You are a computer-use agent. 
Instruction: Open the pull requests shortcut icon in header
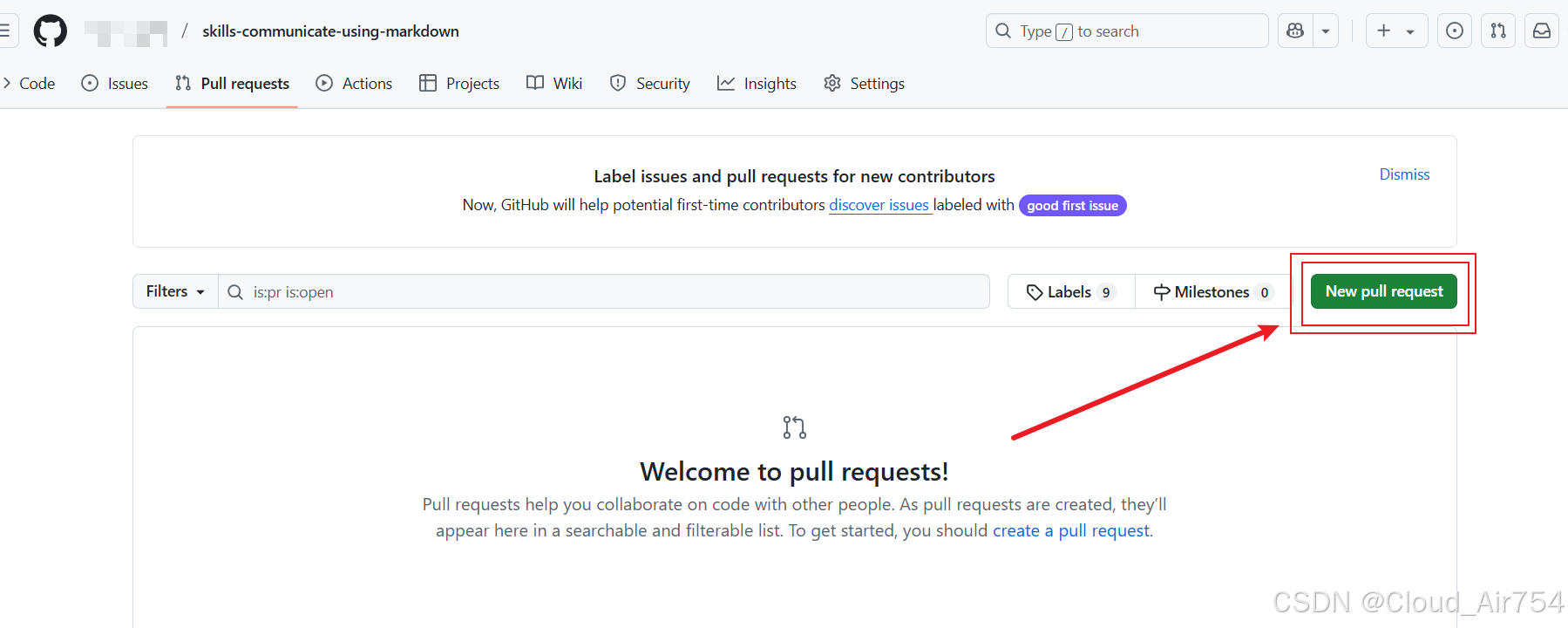click(1498, 31)
